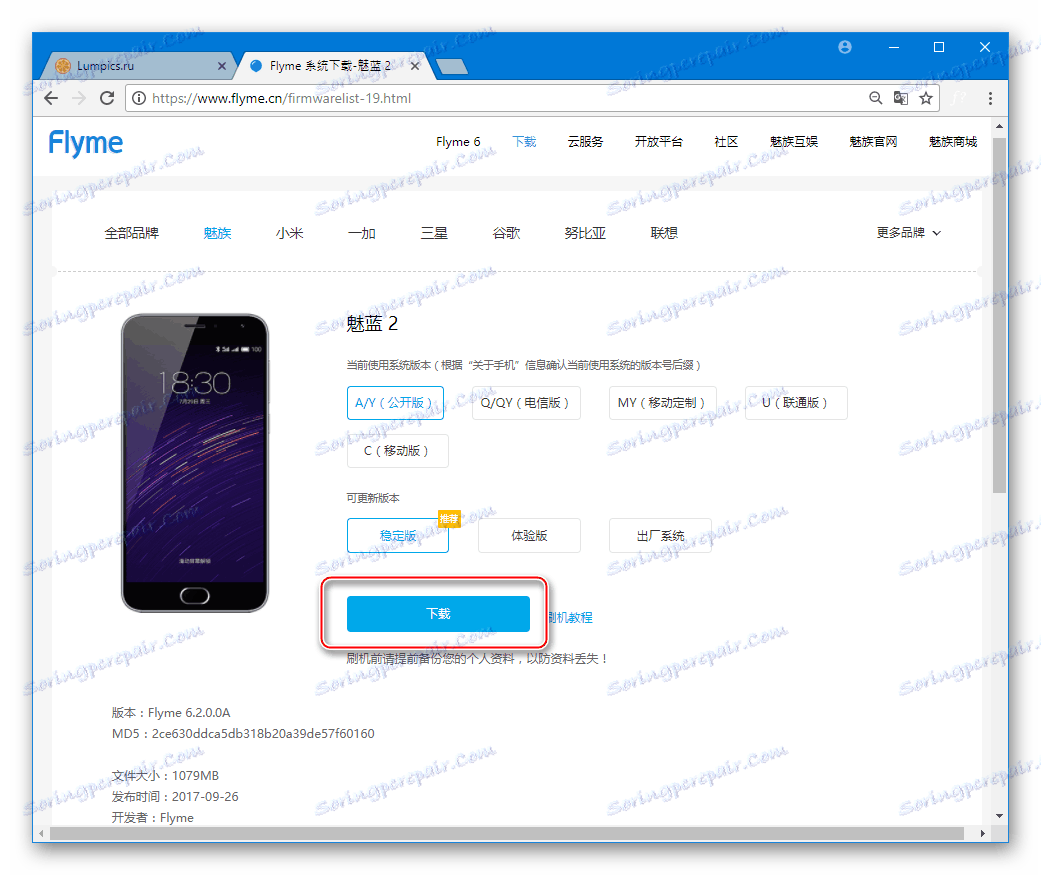Click the MD5 checksum text

tap(243, 734)
